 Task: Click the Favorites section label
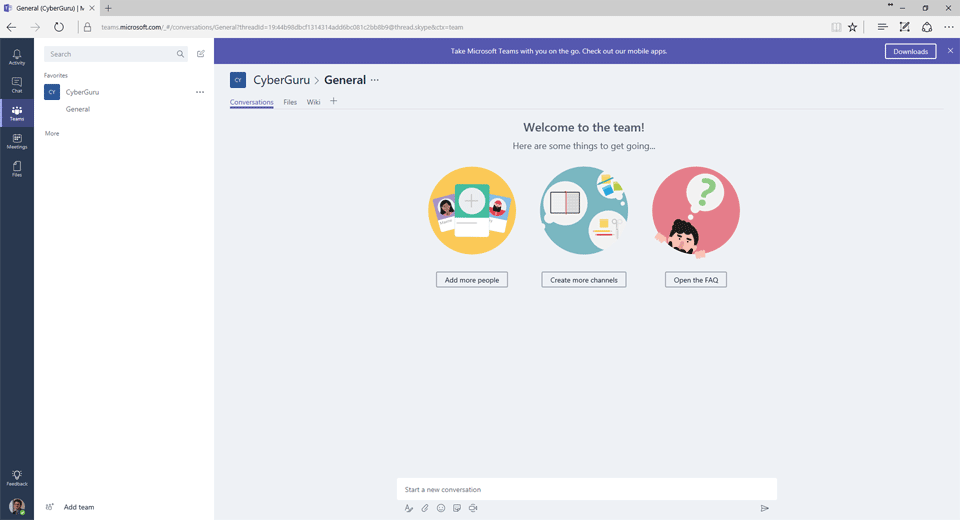click(x=56, y=75)
